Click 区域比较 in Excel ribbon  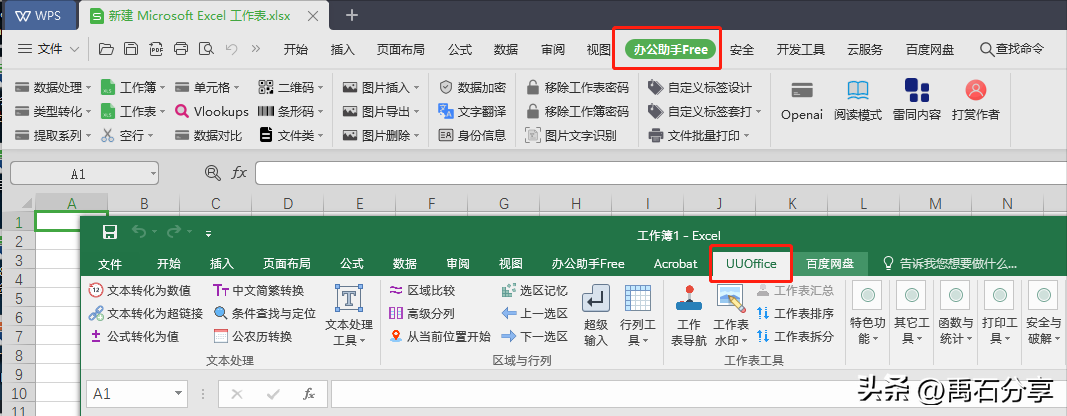click(422, 291)
